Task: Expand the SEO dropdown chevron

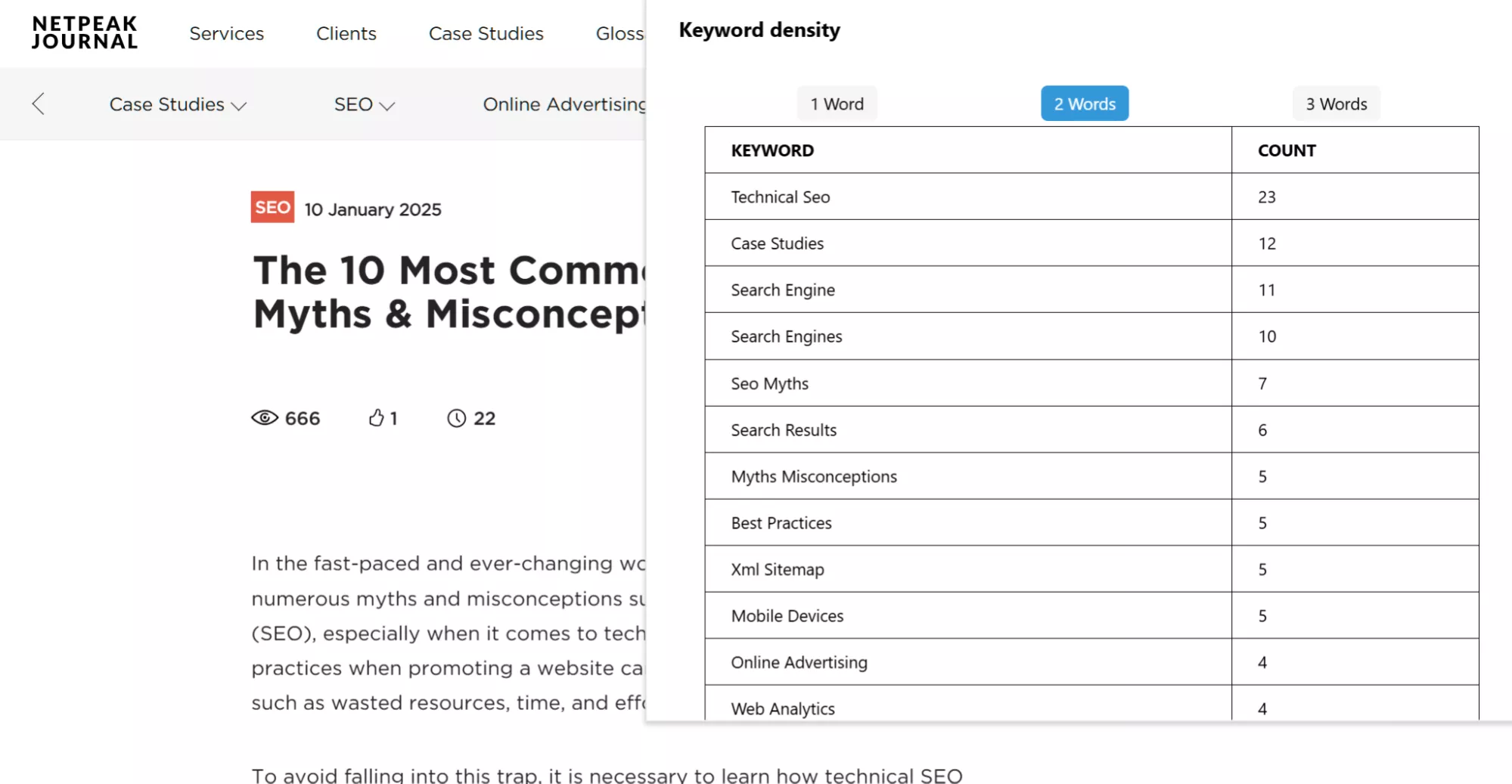Action: pos(387,106)
